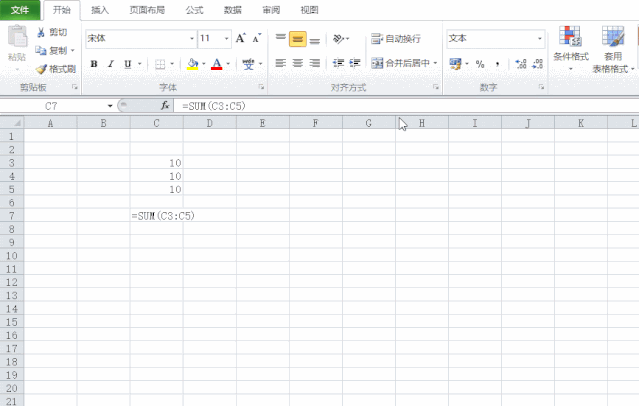Image resolution: width=639 pixels, height=406 pixels.
Task: Click the Paste clipboard icon
Action: (18, 37)
